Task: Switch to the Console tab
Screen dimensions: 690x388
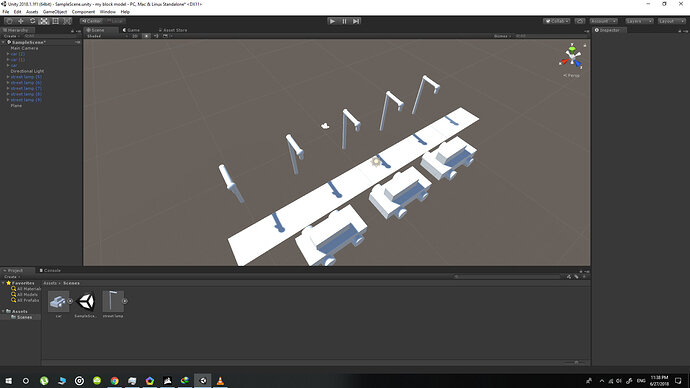Action: pyautogui.click(x=50, y=271)
